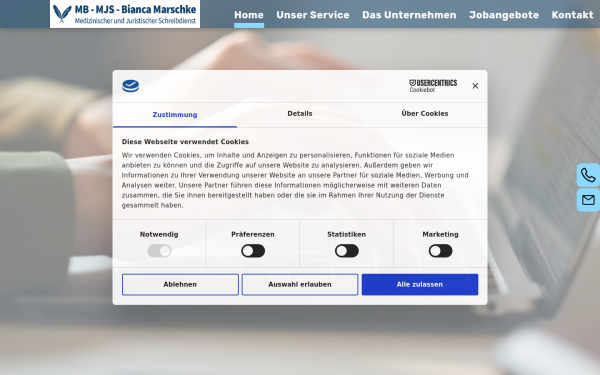This screenshot has height=375, width=600.
Task: Enable the Präferenzen cookies switch
Action: point(253,251)
